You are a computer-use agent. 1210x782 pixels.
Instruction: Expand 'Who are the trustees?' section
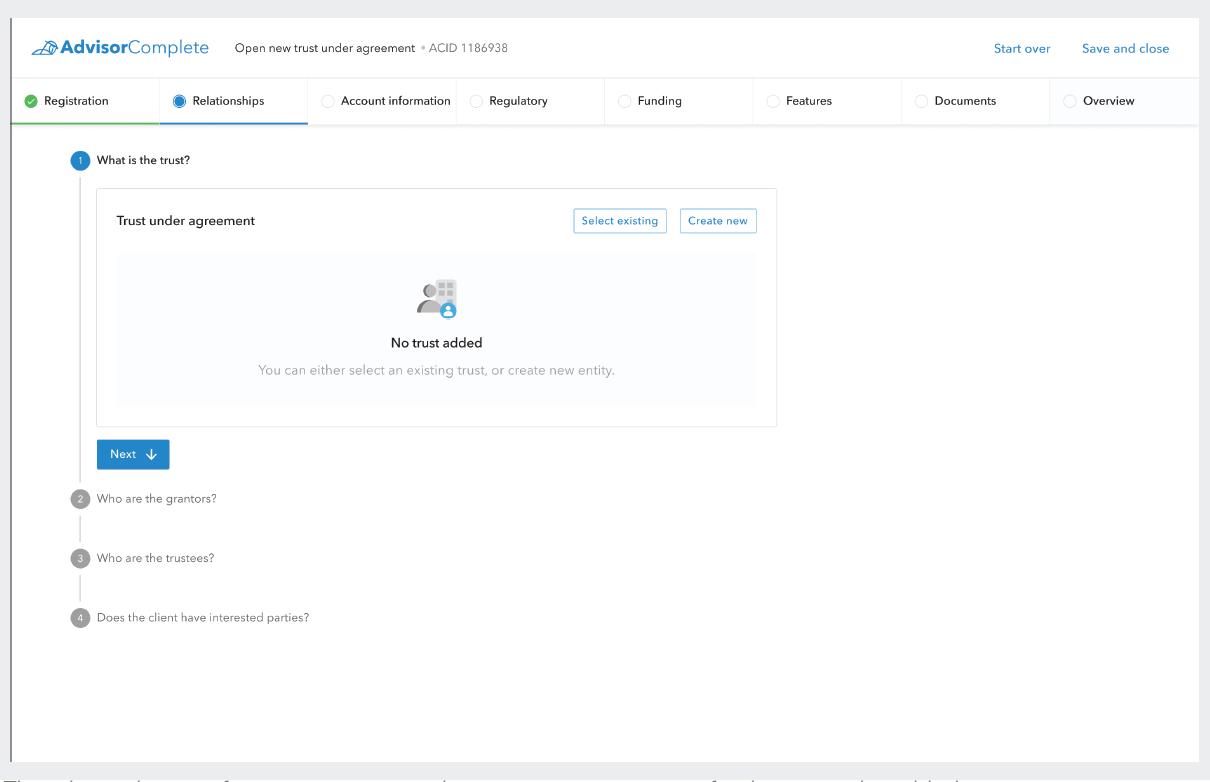[155, 558]
